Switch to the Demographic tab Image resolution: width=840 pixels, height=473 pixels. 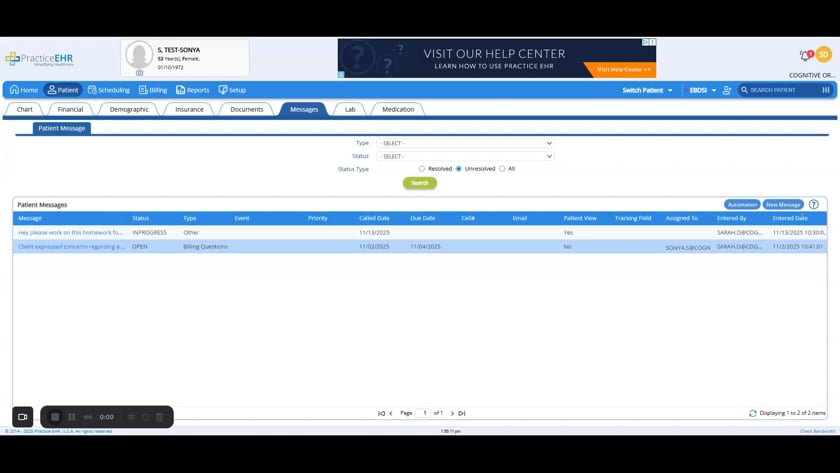point(129,109)
